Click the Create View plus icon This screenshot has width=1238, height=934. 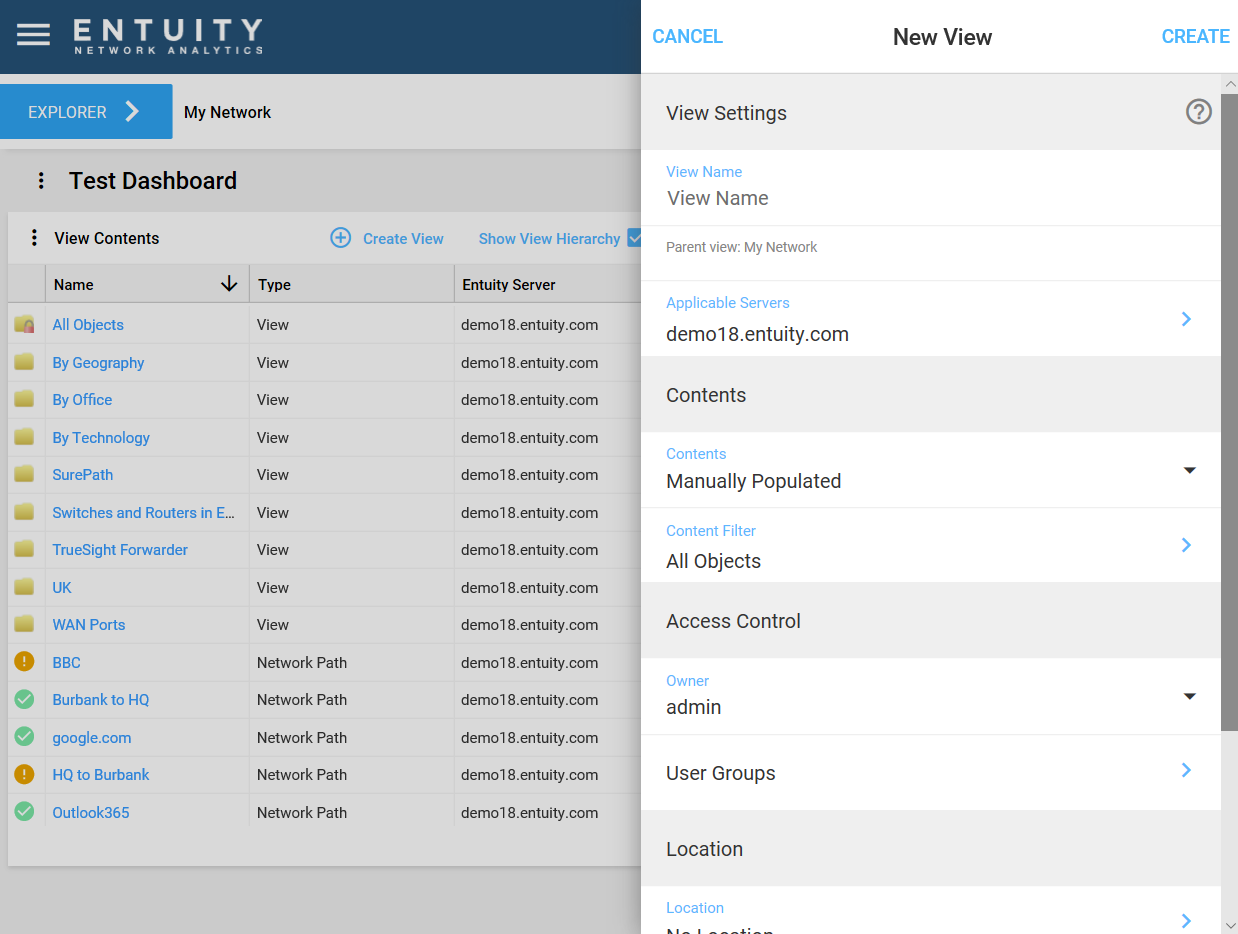pyautogui.click(x=340, y=238)
